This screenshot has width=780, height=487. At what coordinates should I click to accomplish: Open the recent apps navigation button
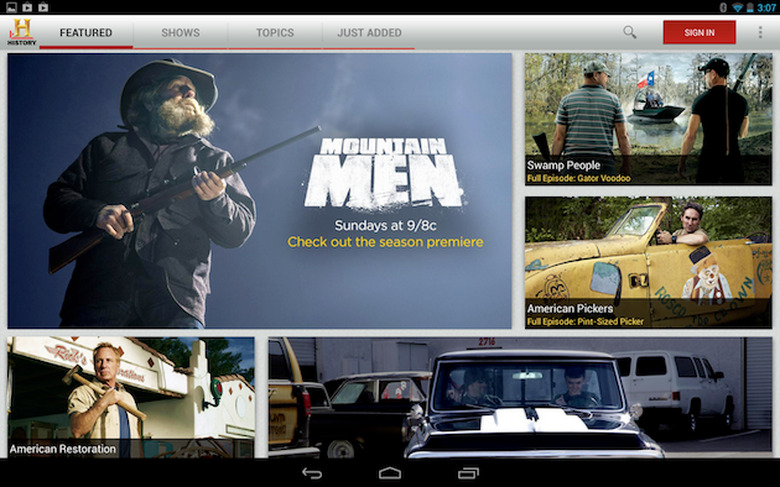click(x=468, y=473)
